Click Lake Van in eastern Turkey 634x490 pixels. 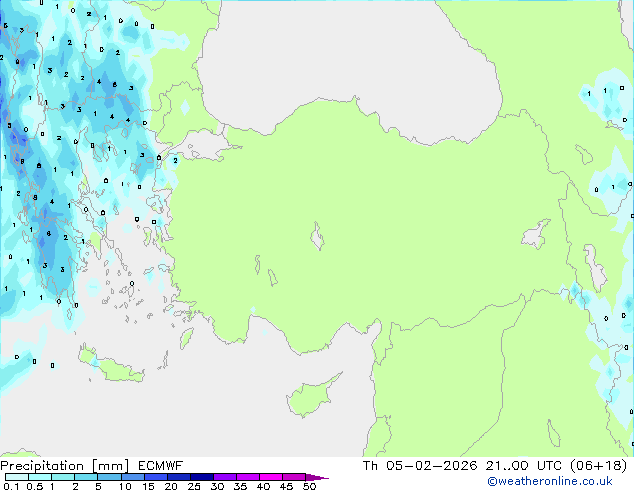pyautogui.click(x=536, y=235)
